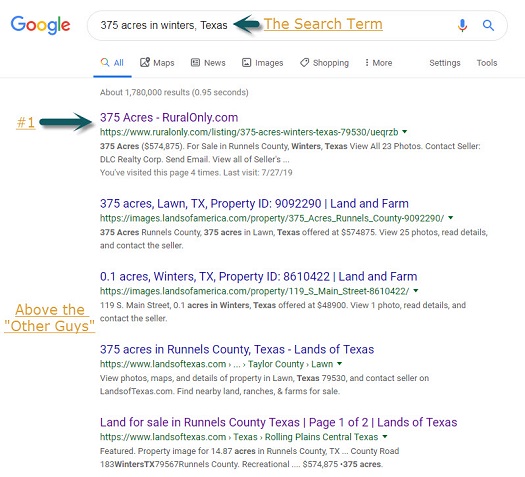Viewport: 525px width, 477px height.
Task: Open '375 acres in Runnels County, Texas - Lands of Texas'
Action: (x=237, y=349)
